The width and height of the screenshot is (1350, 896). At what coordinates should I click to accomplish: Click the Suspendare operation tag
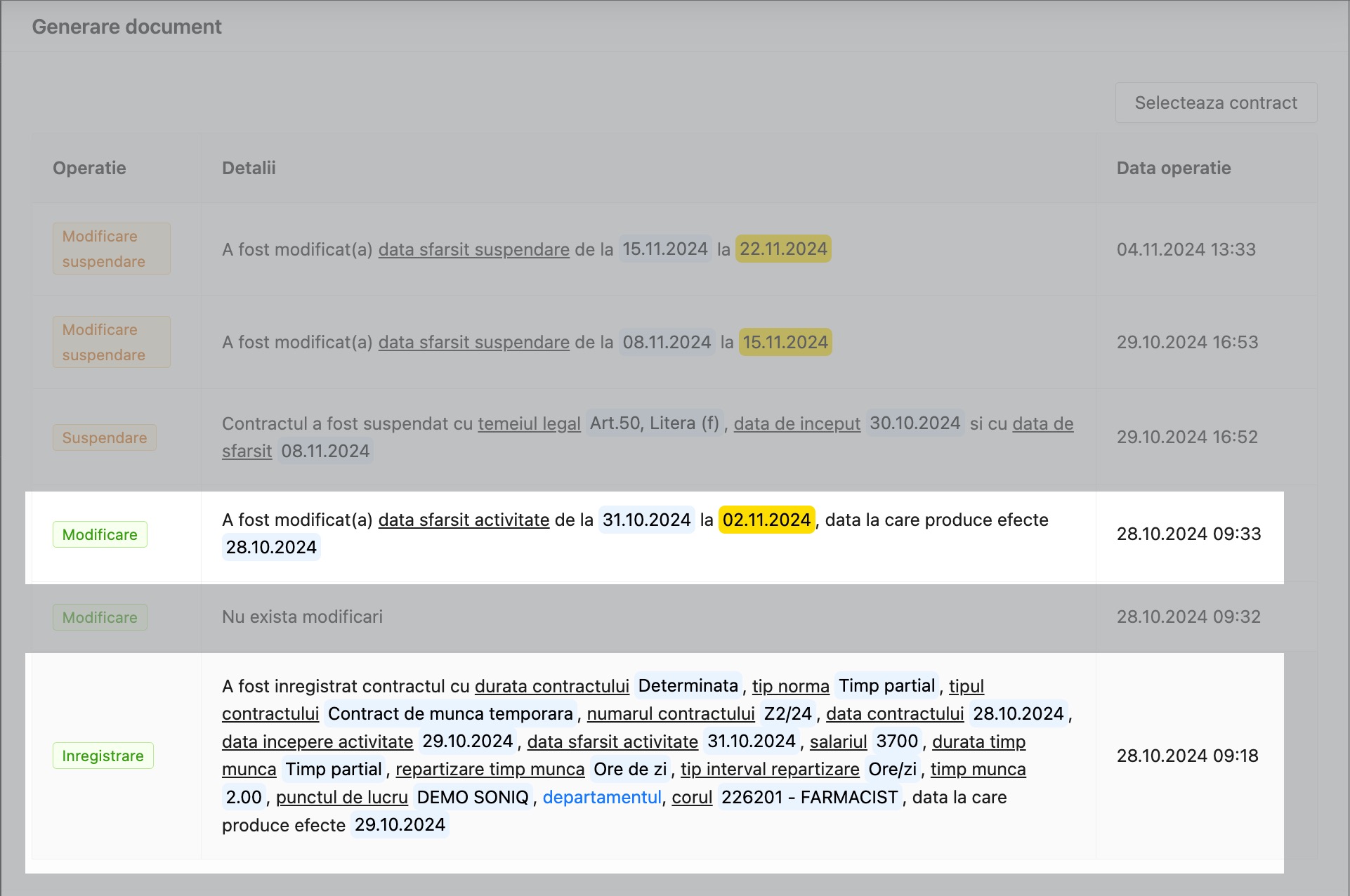[104, 437]
